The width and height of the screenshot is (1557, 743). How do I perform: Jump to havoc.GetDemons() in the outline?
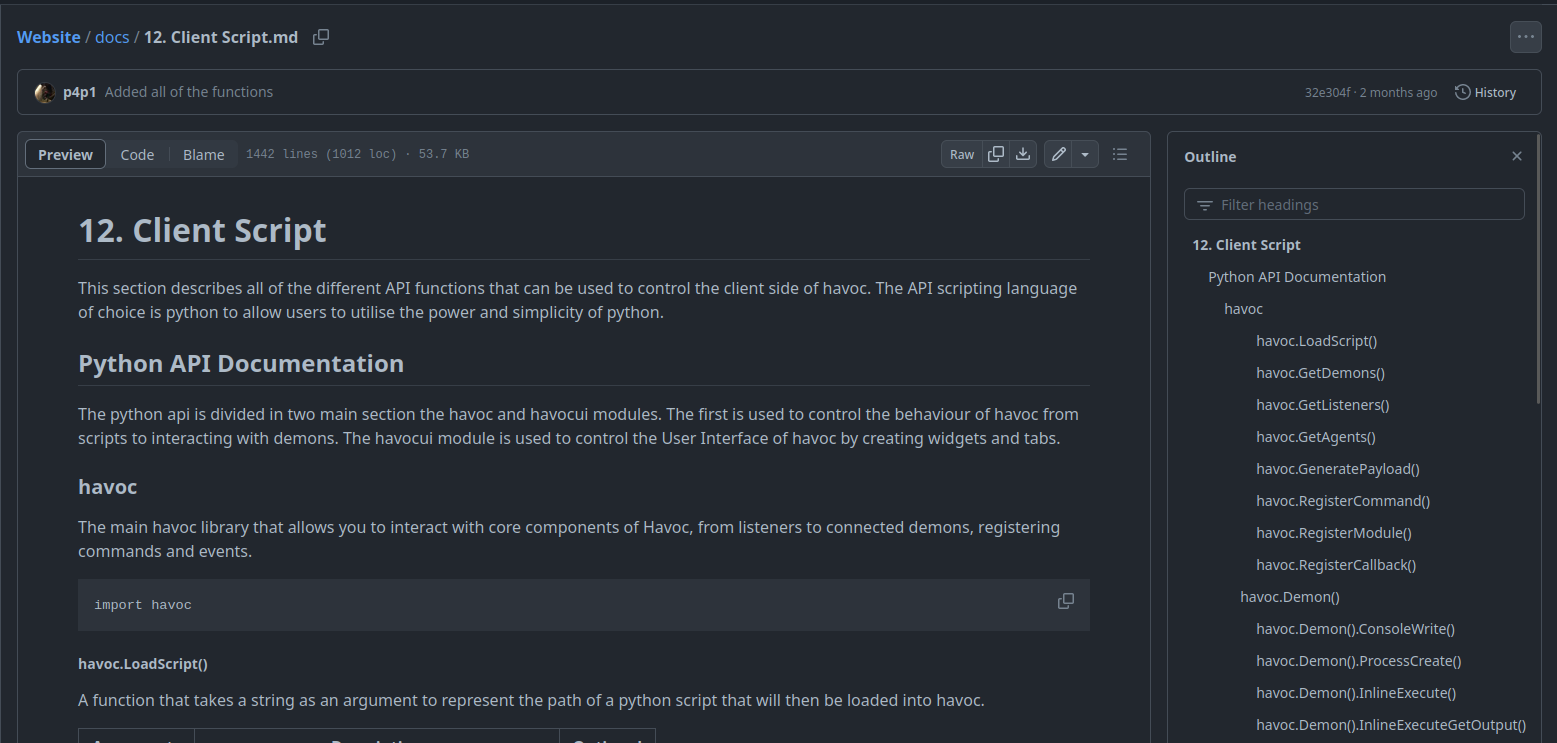coord(1320,373)
